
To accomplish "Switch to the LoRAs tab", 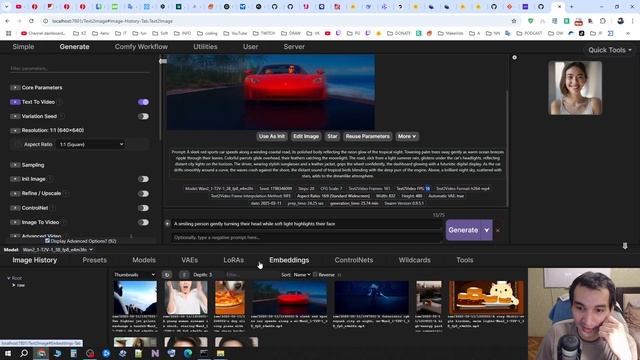I will tap(233, 260).
